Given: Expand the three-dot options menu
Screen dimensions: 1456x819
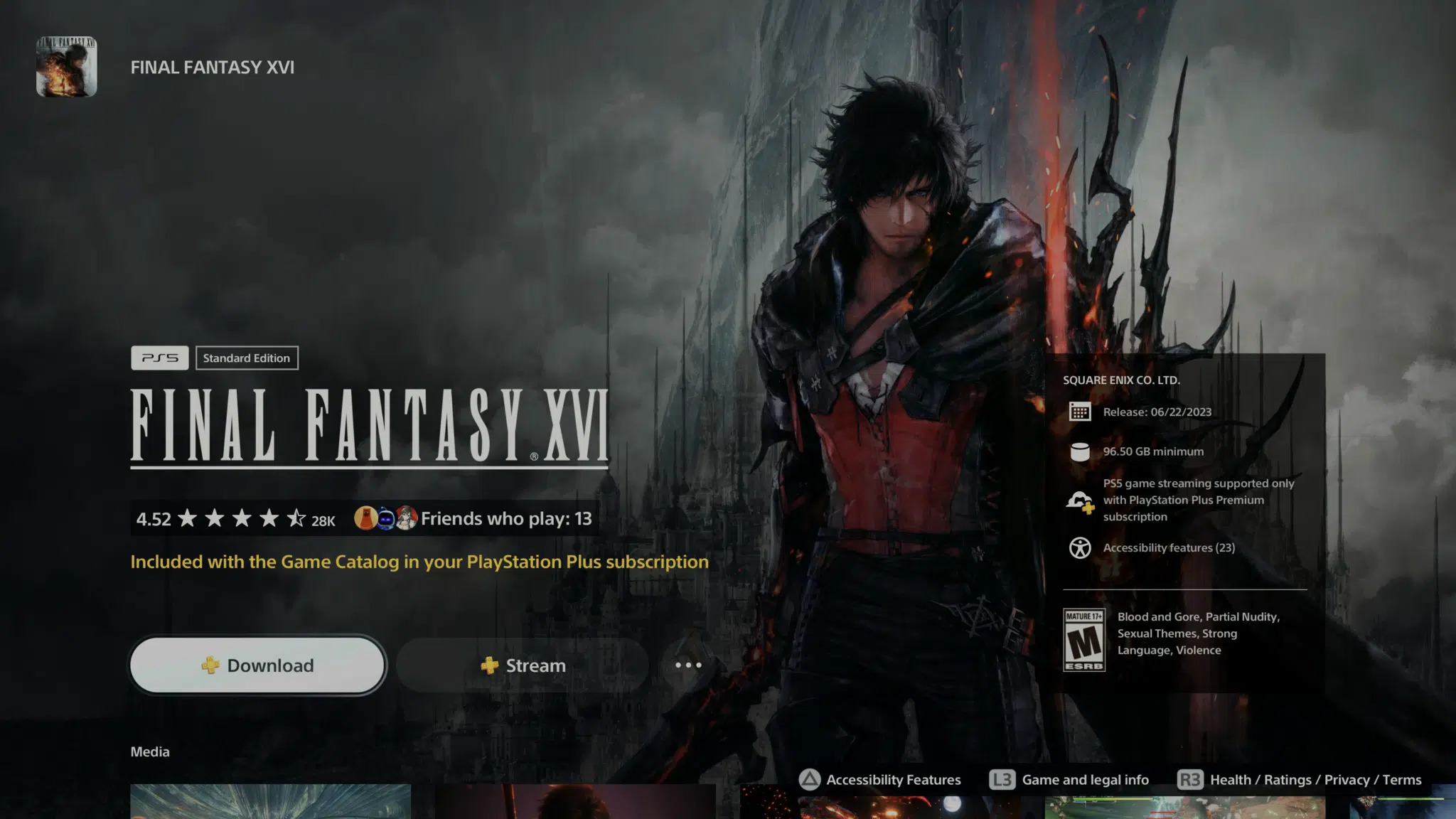Looking at the screenshot, I should pyautogui.click(x=688, y=665).
